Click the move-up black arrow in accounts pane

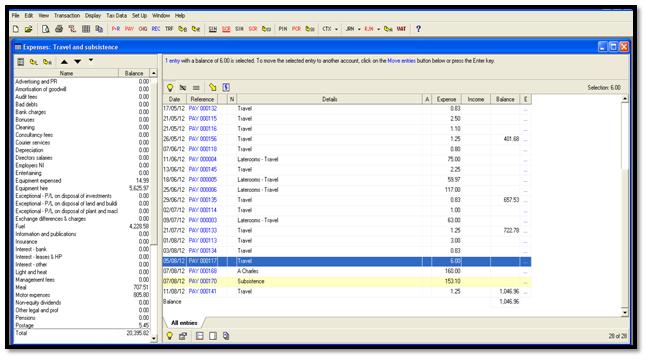(x=64, y=62)
